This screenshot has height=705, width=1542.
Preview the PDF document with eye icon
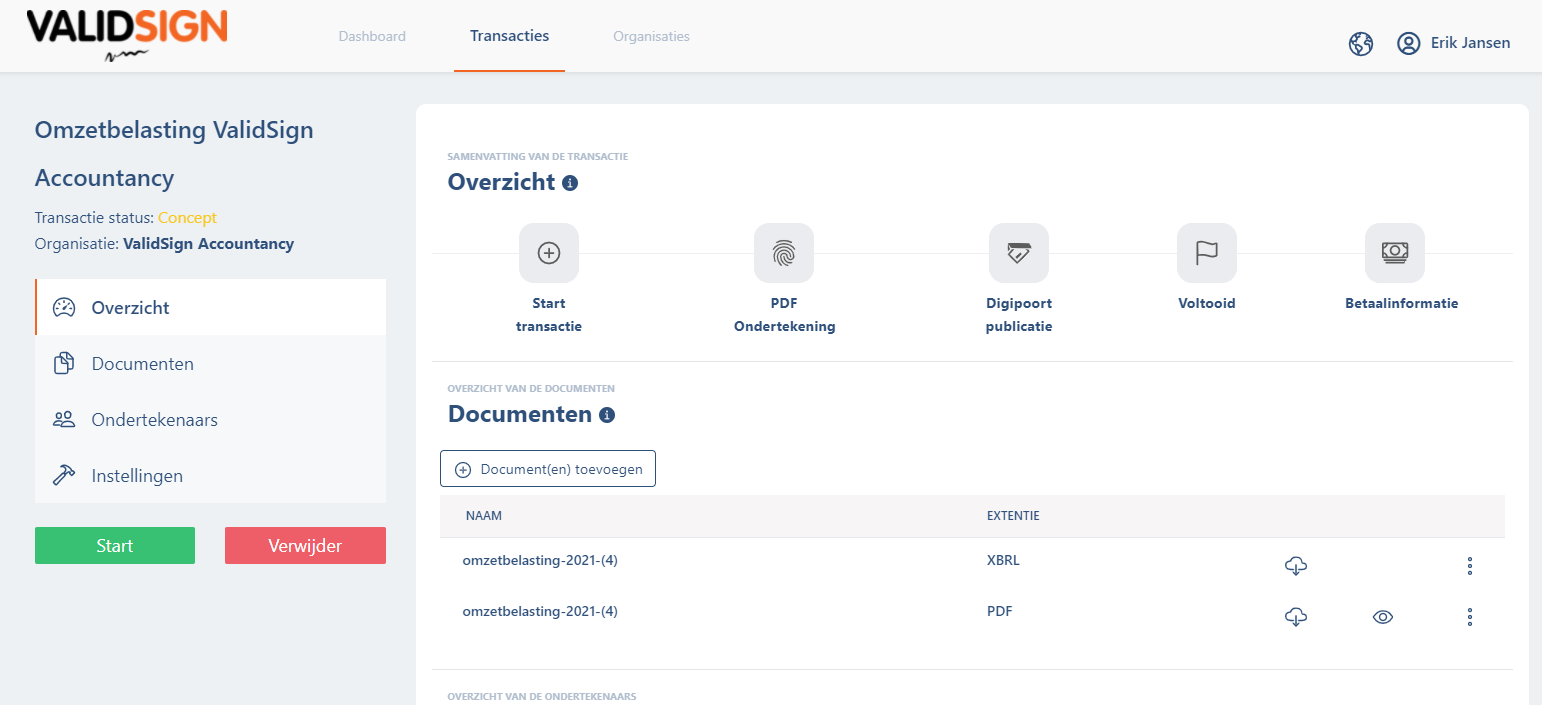1383,617
